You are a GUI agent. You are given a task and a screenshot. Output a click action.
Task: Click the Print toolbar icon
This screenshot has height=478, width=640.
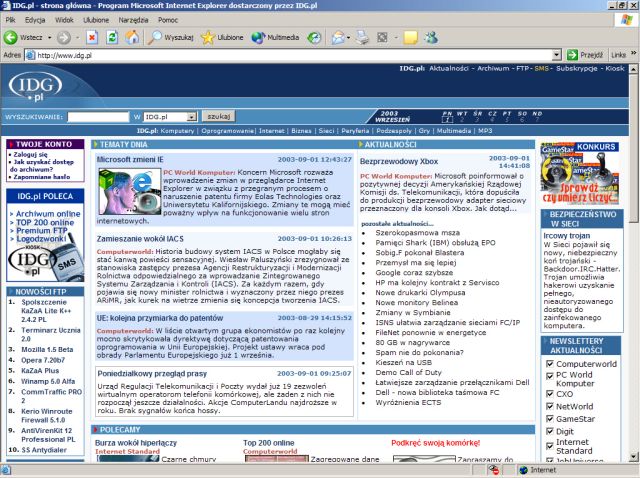point(362,38)
